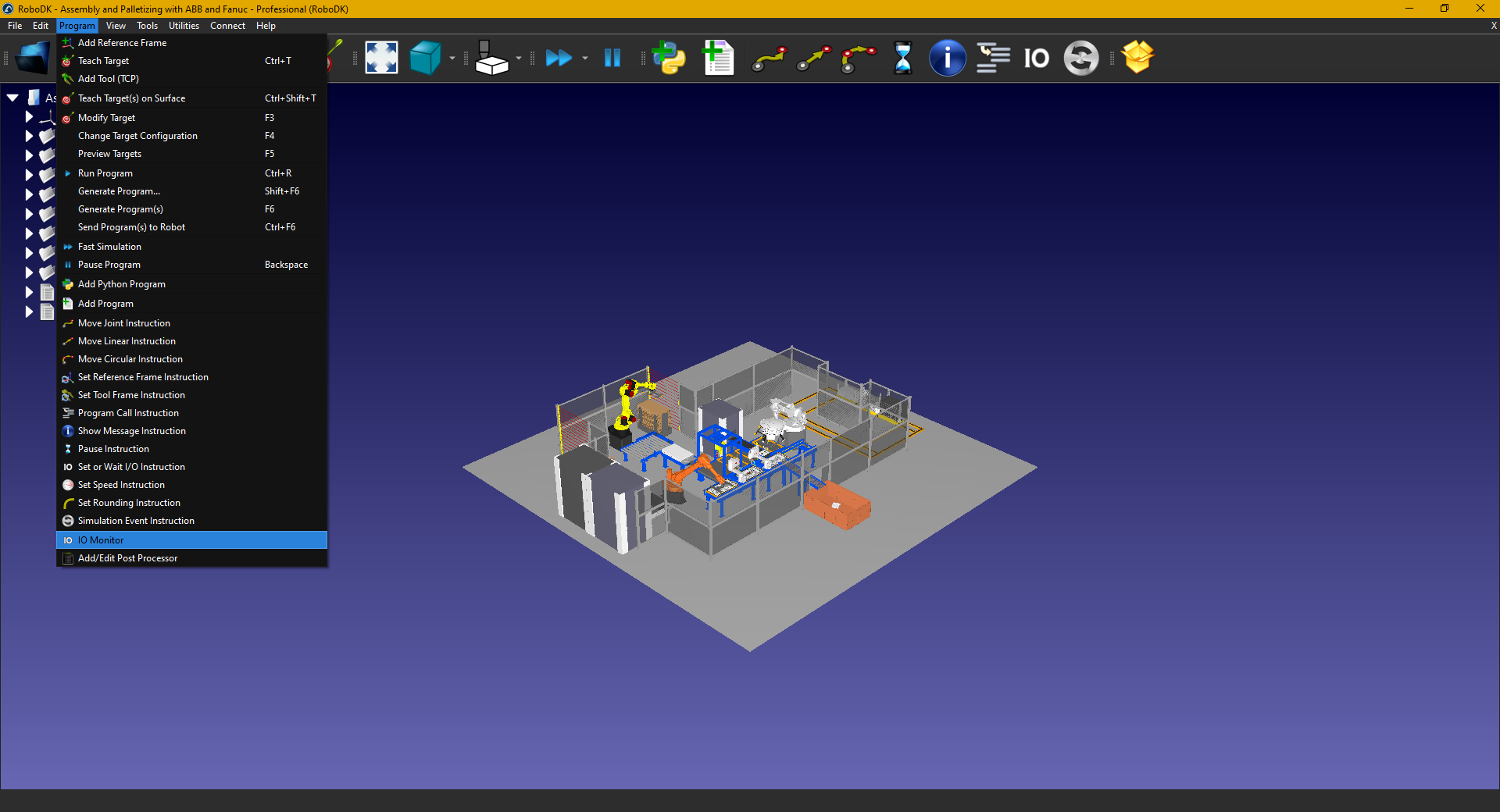Click the Move Circular Instruction toolbar icon

(x=858, y=58)
